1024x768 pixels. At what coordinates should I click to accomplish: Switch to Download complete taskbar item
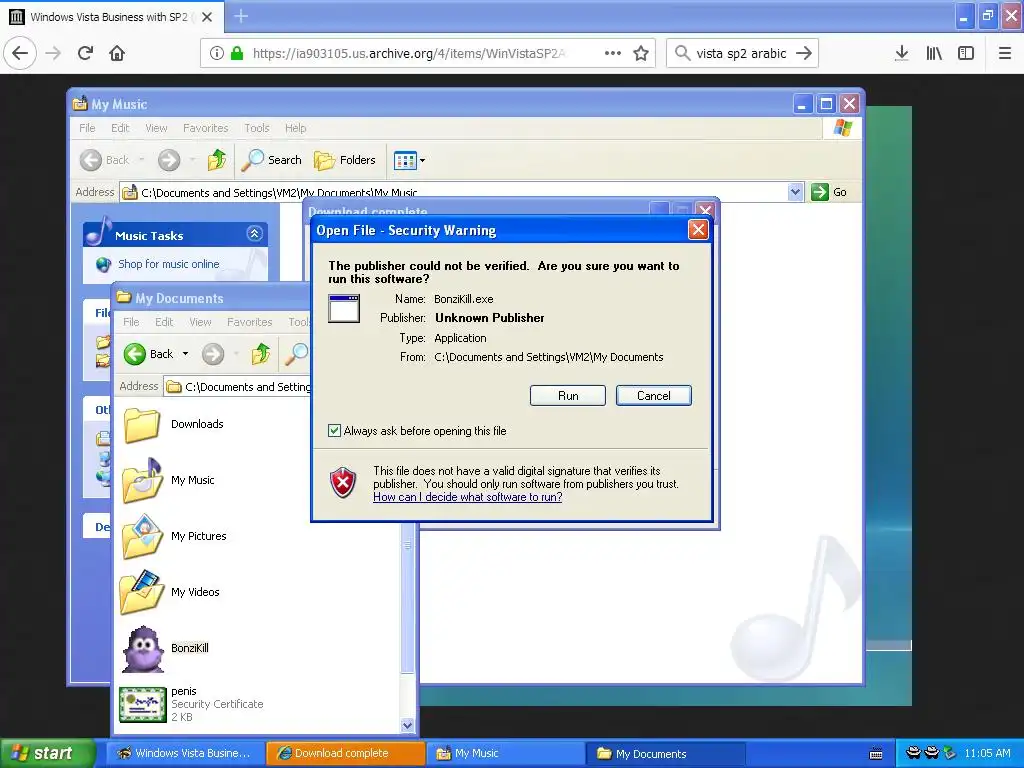(345, 754)
